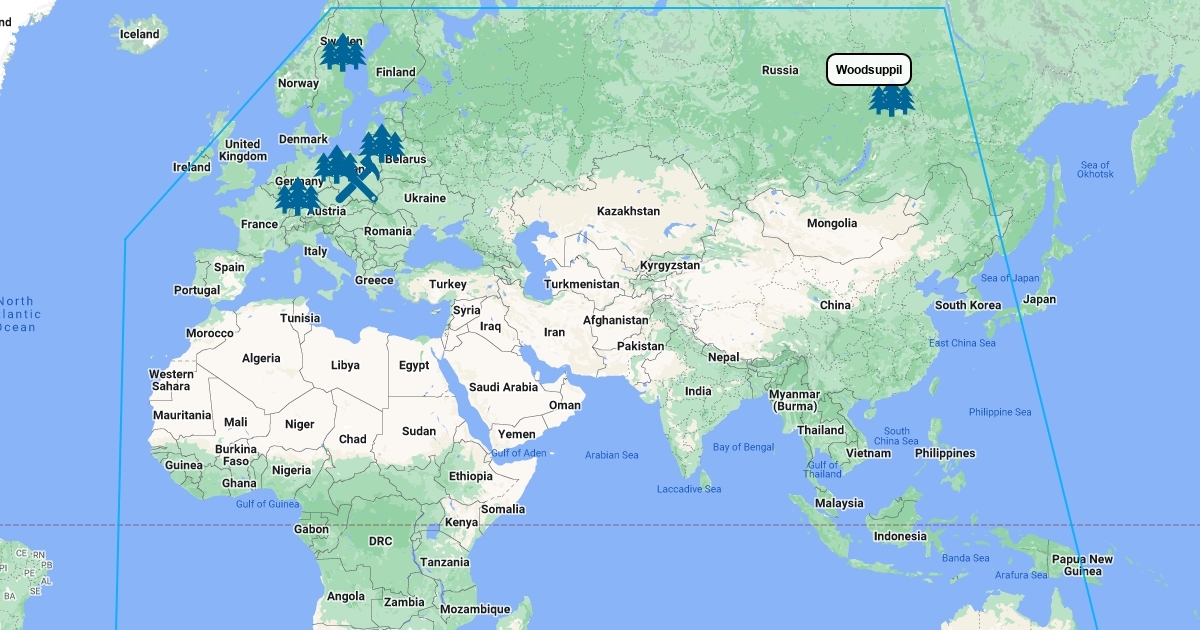The image size is (1200, 630).
Task: Click the Kazakhstan country label
Action: point(628,211)
